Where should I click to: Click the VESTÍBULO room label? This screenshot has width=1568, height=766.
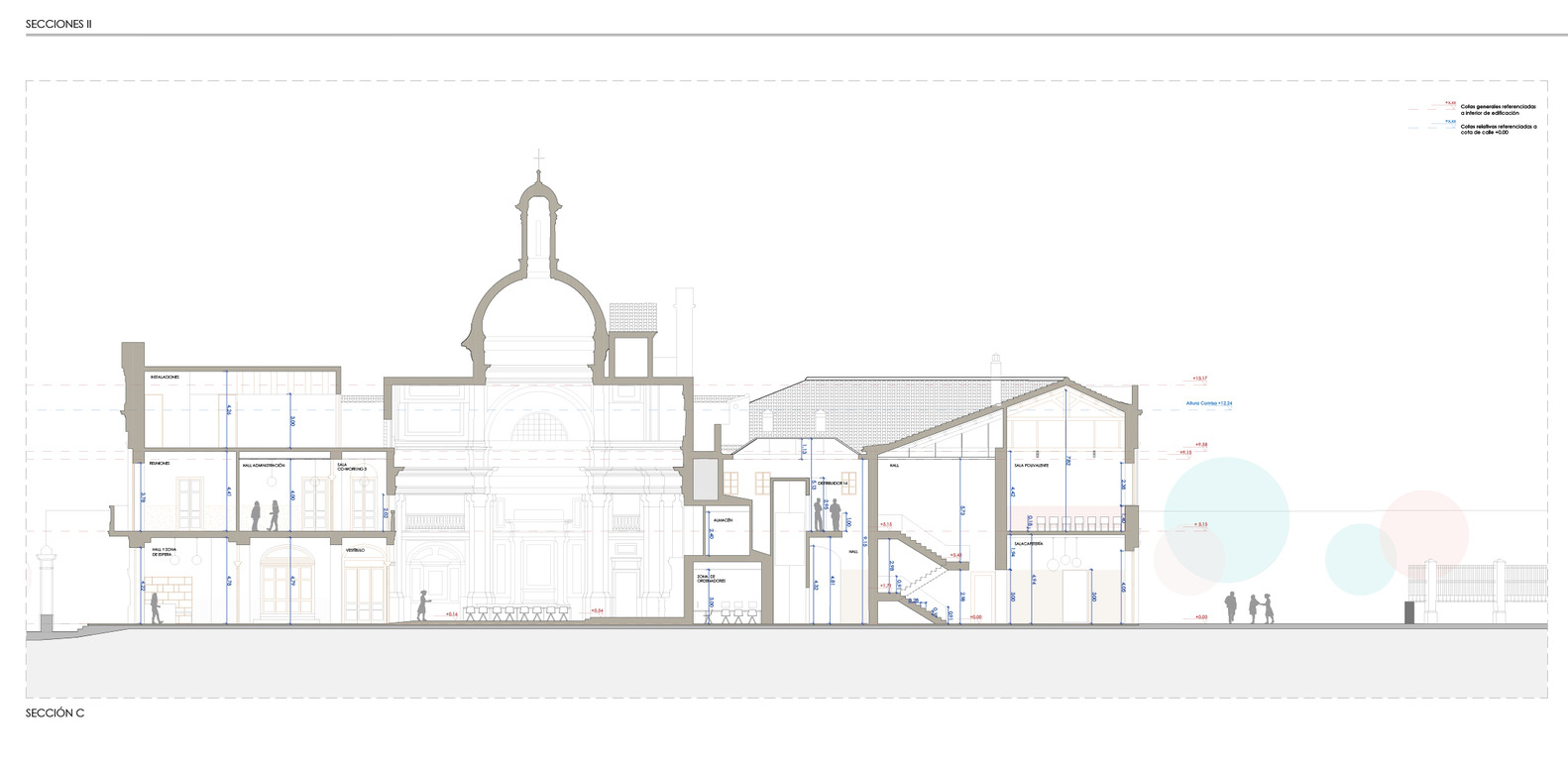click(356, 549)
